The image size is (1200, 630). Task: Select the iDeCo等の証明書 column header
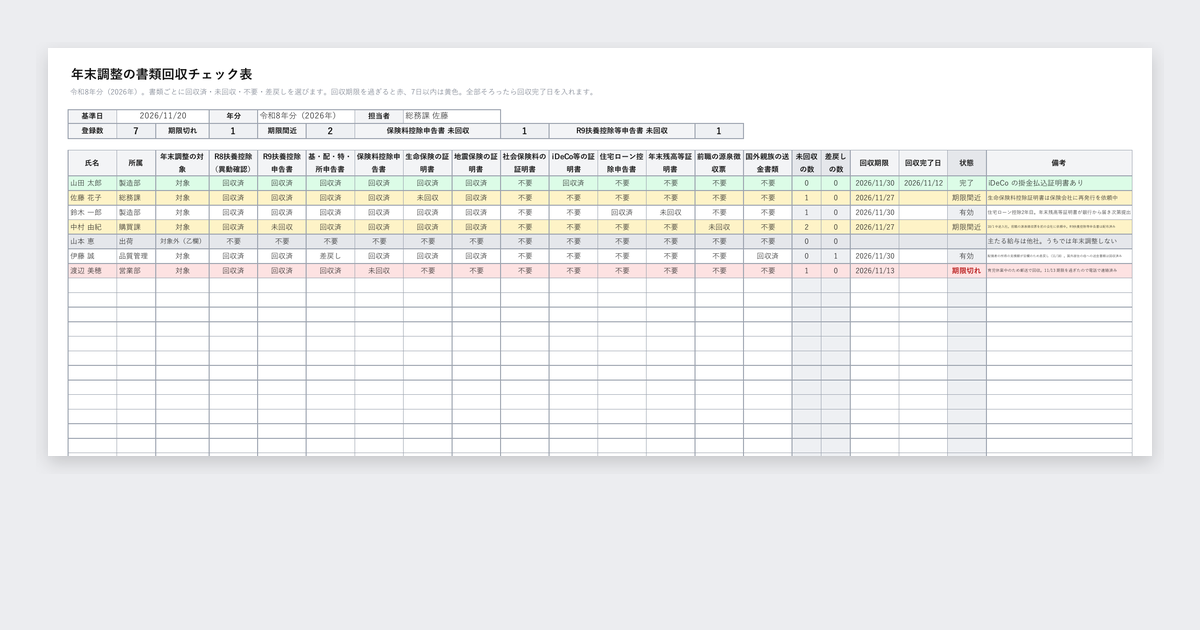click(573, 162)
